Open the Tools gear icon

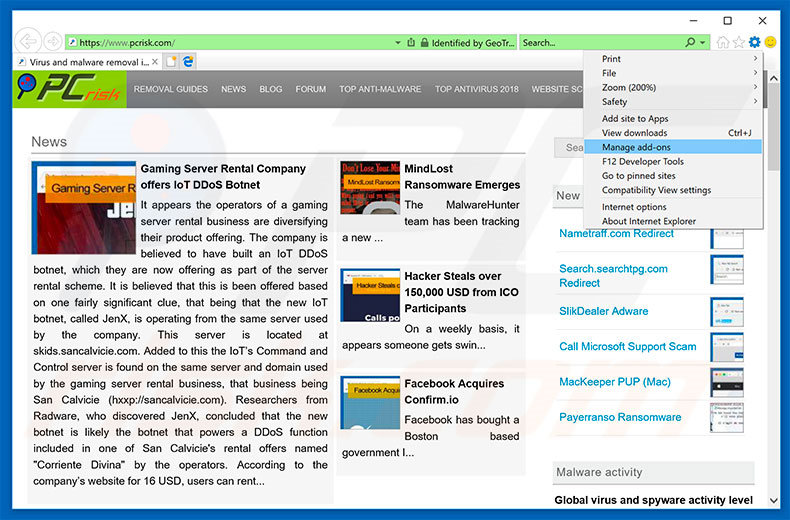[754, 42]
